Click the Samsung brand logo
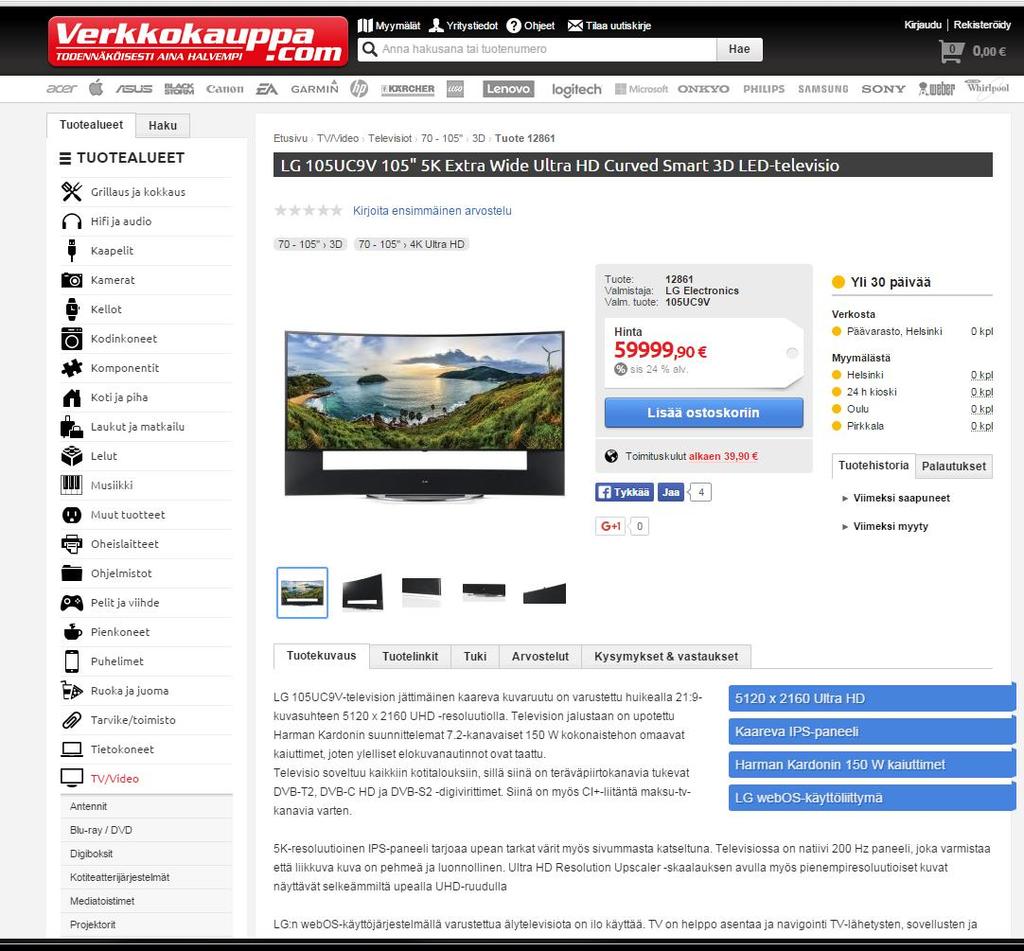 (x=823, y=89)
